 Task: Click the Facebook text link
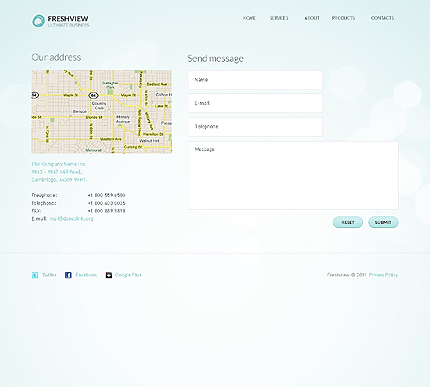tap(86, 275)
